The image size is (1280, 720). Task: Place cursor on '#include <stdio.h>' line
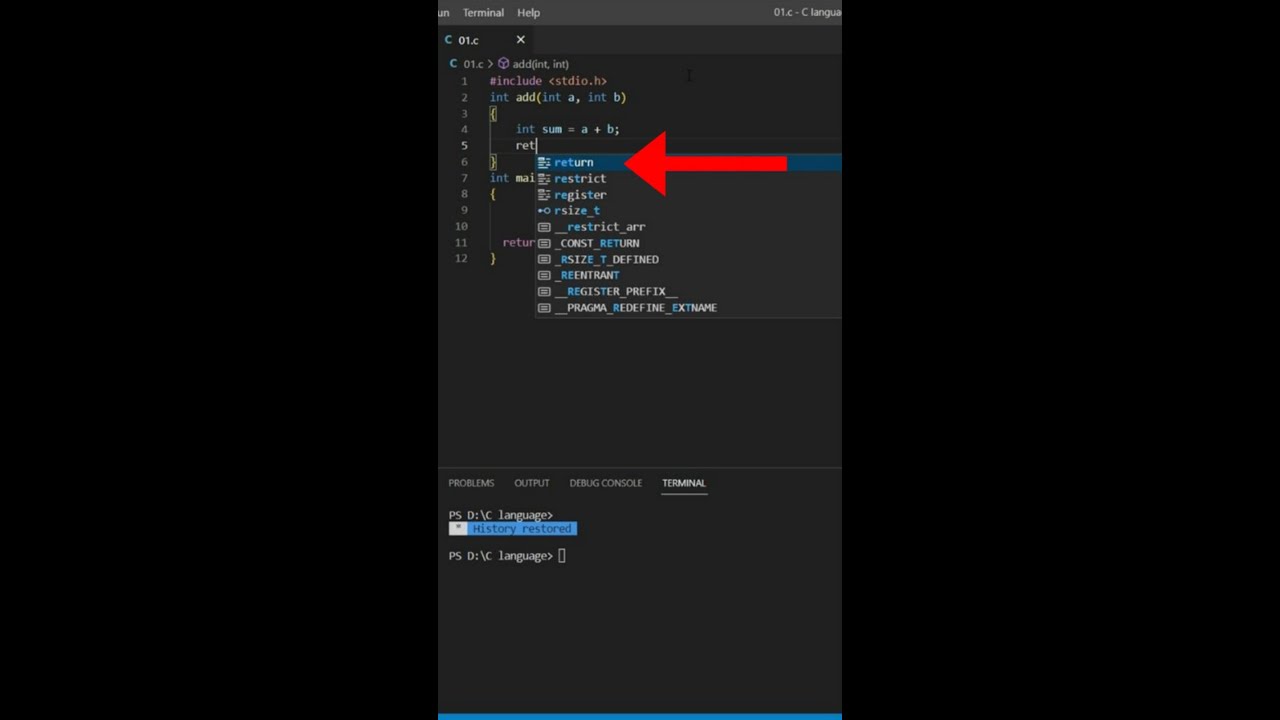(548, 81)
